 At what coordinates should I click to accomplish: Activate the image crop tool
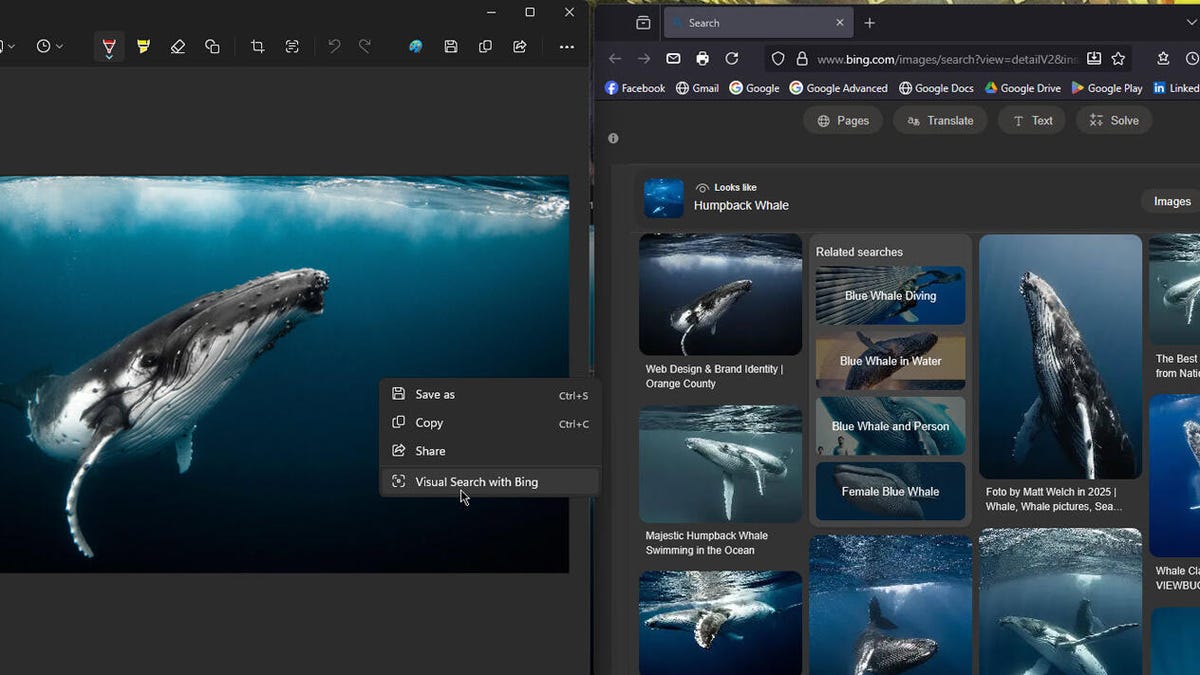pyautogui.click(x=258, y=47)
